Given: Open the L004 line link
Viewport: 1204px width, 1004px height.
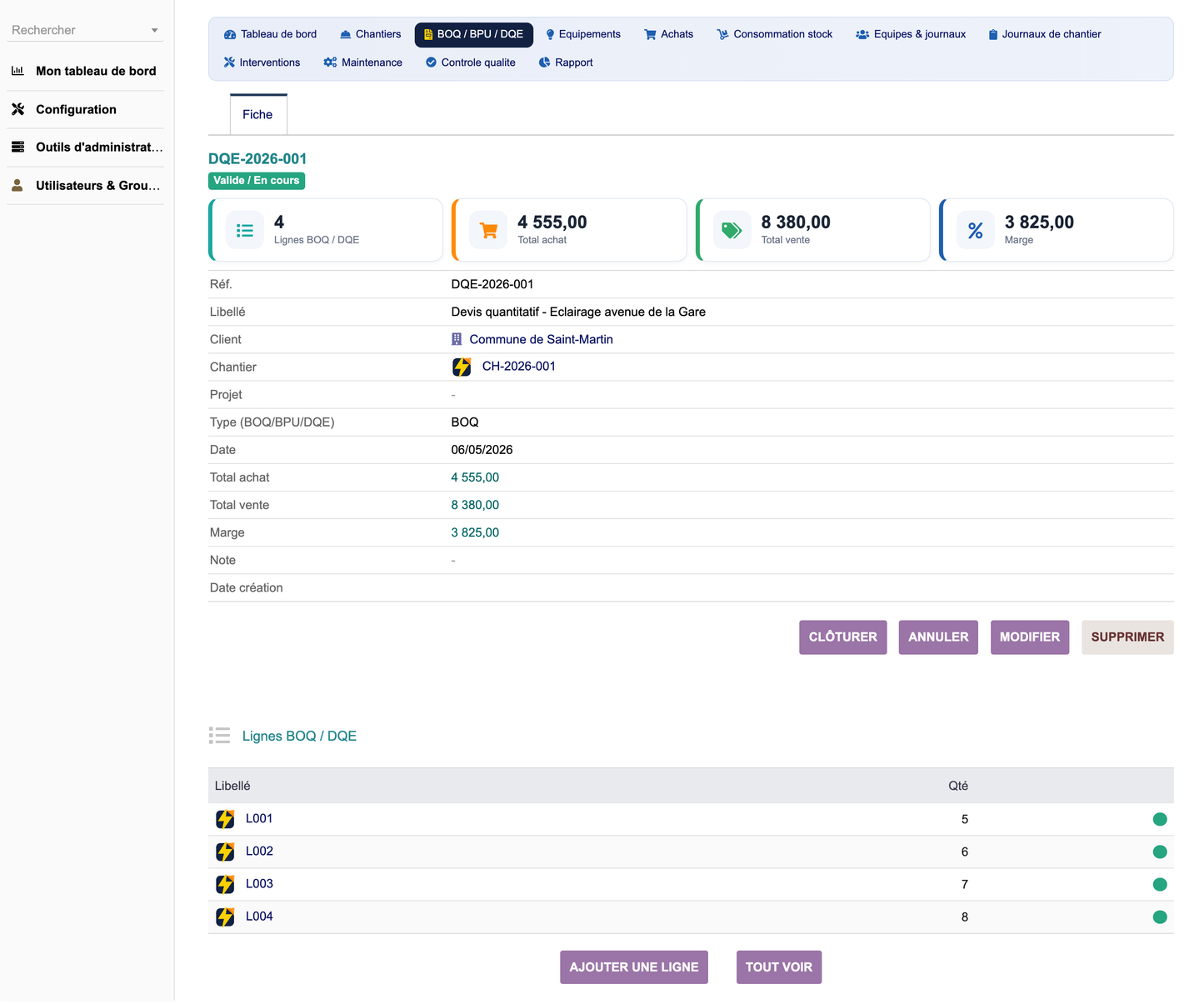Looking at the screenshot, I should [x=259, y=916].
